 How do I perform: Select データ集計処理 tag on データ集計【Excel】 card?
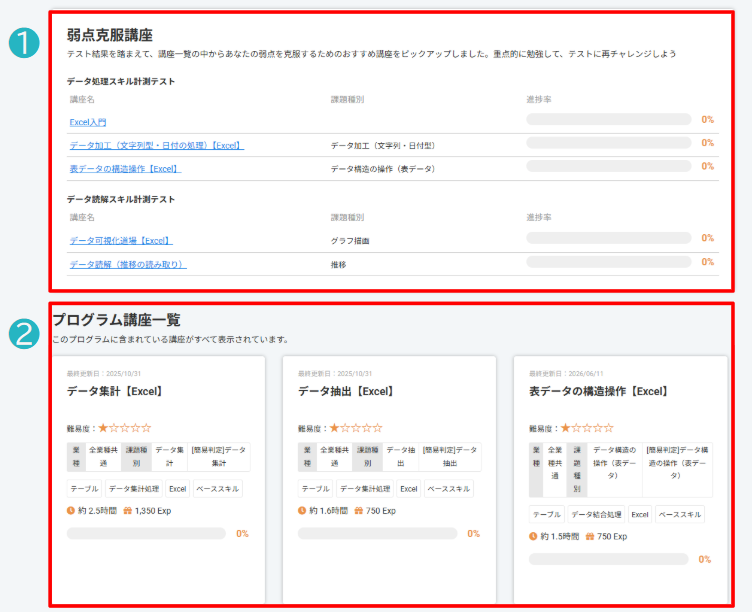coord(134,489)
